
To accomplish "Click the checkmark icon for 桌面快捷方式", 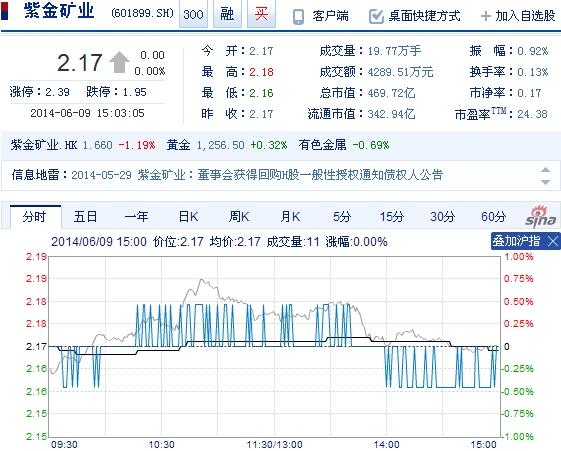I will tap(376, 16).
